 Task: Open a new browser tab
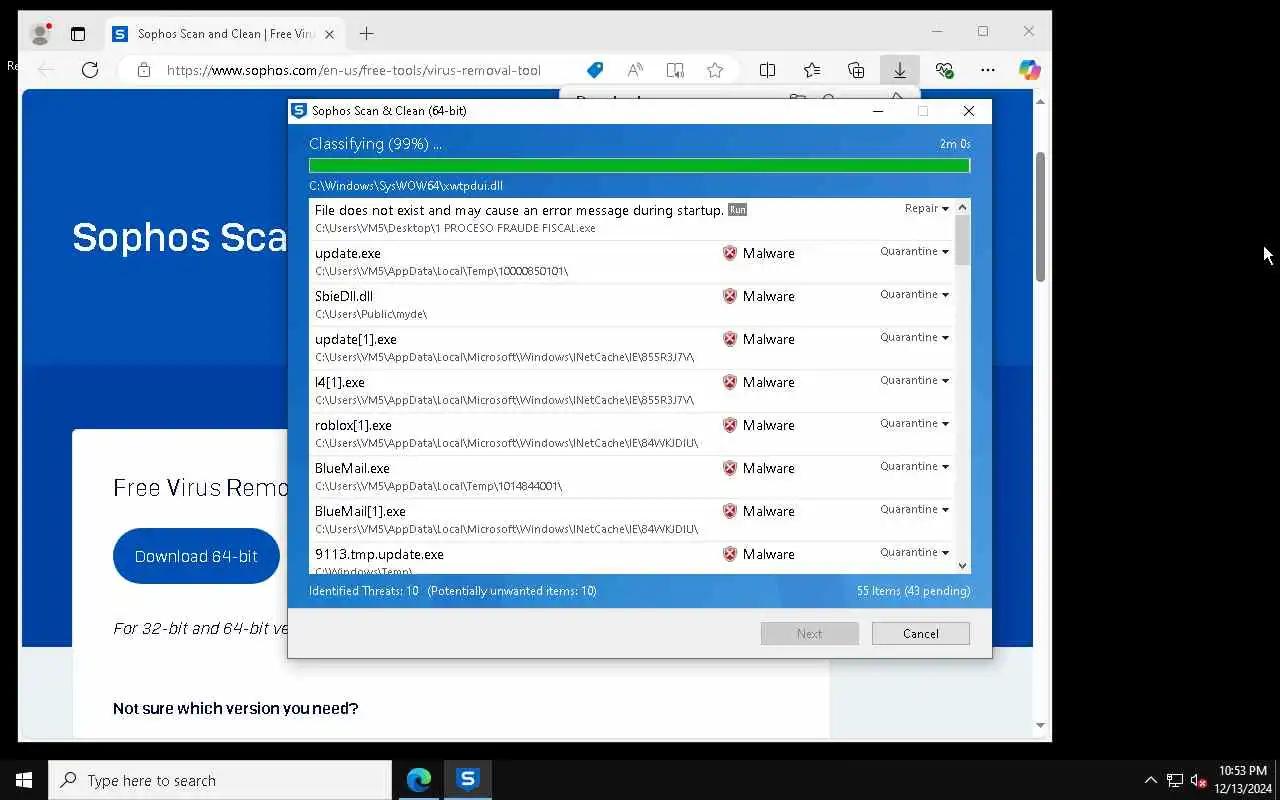[x=367, y=34]
